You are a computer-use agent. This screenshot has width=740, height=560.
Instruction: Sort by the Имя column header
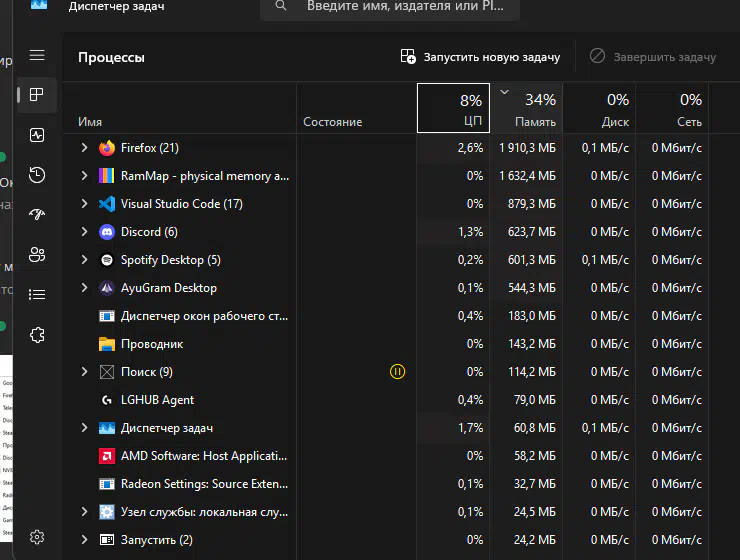(x=179, y=108)
